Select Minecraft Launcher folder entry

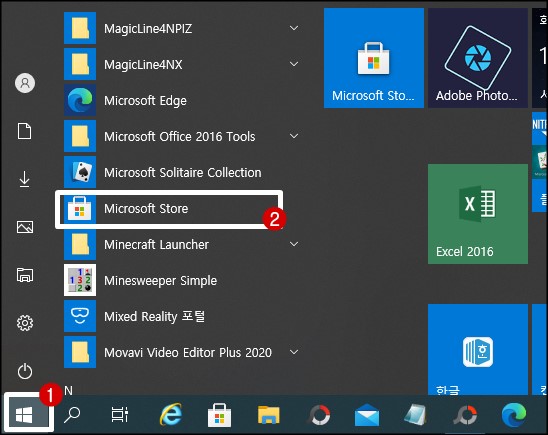click(x=182, y=244)
